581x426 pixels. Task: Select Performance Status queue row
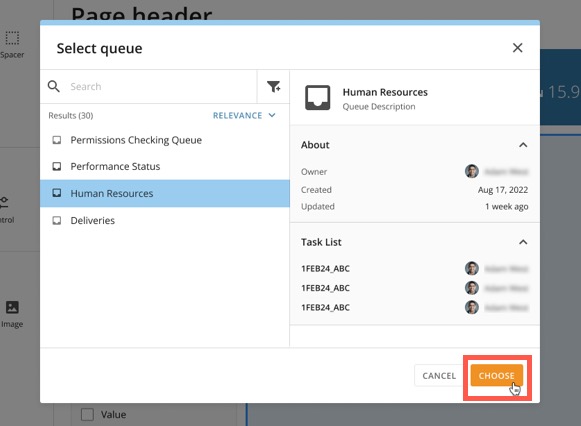click(165, 166)
